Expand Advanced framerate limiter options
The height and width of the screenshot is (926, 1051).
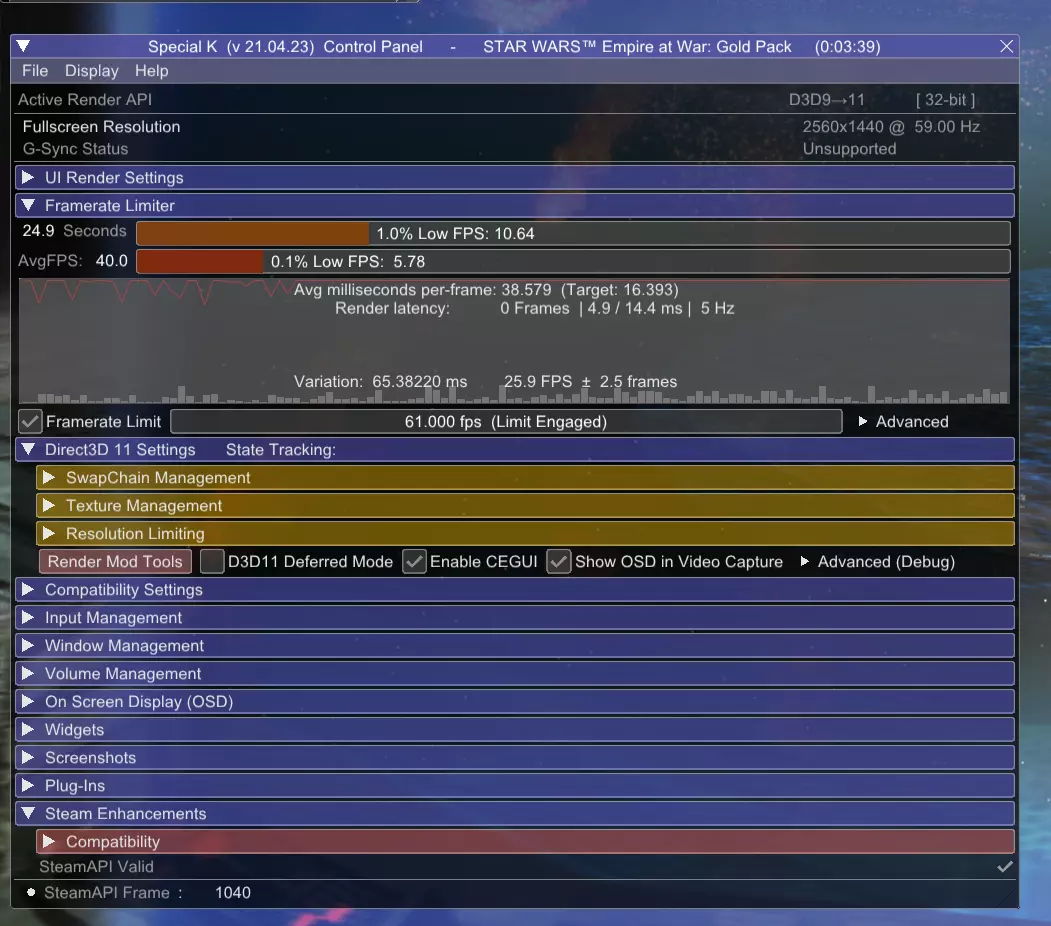tap(904, 421)
